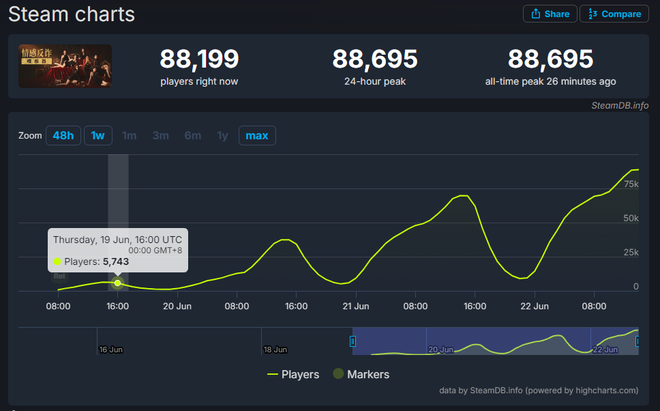Viewport: 660px width, 411px height.
Task: Click the Share button
Action: pyautogui.click(x=550, y=14)
